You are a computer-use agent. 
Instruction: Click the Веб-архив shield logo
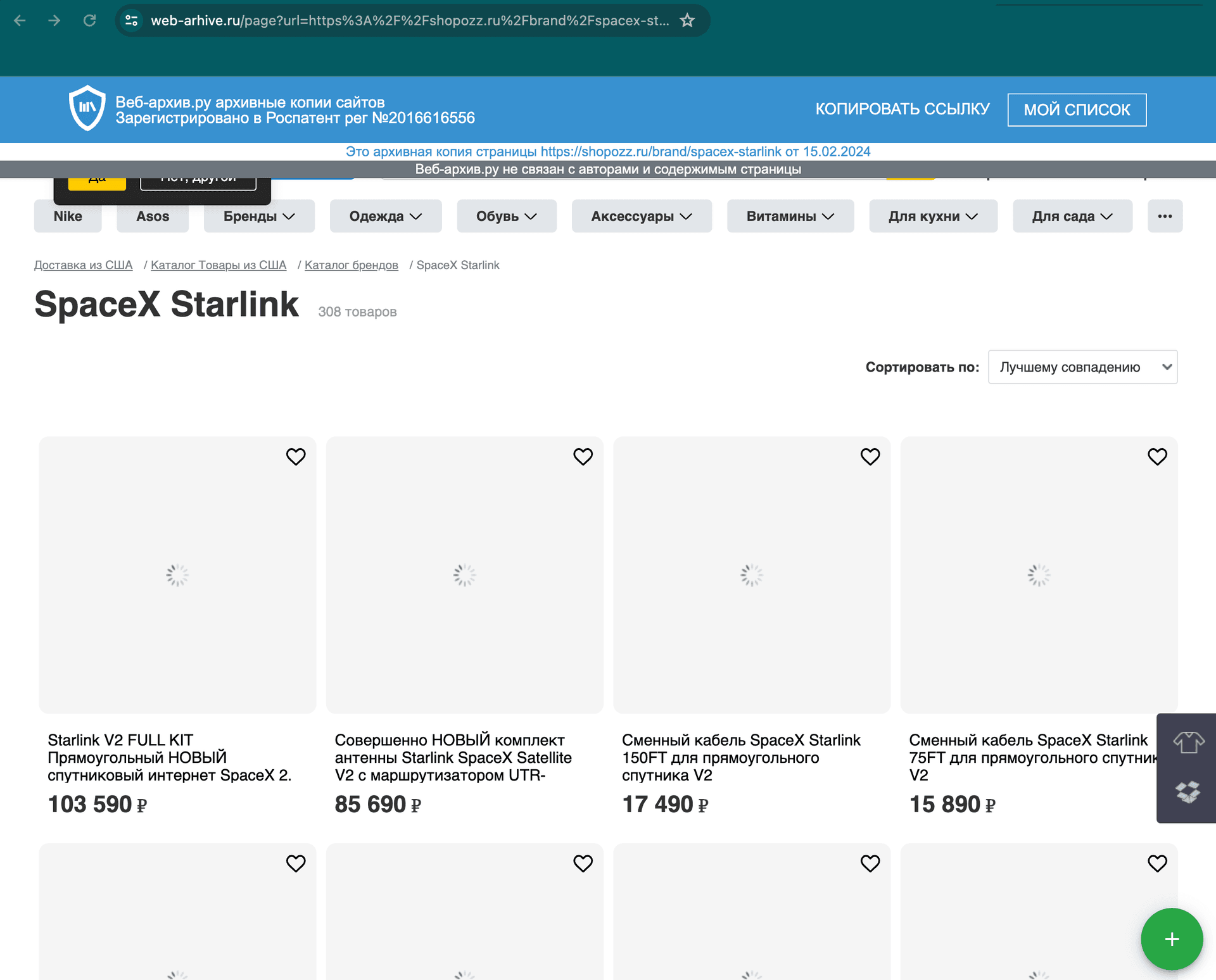coord(87,108)
